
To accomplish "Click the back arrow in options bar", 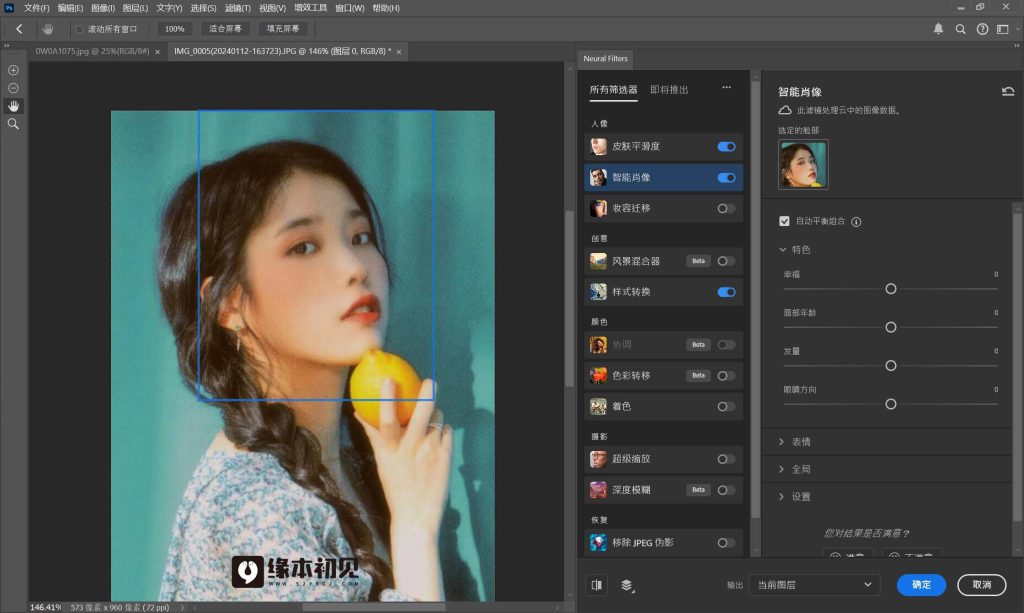I will click(x=19, y=29).
